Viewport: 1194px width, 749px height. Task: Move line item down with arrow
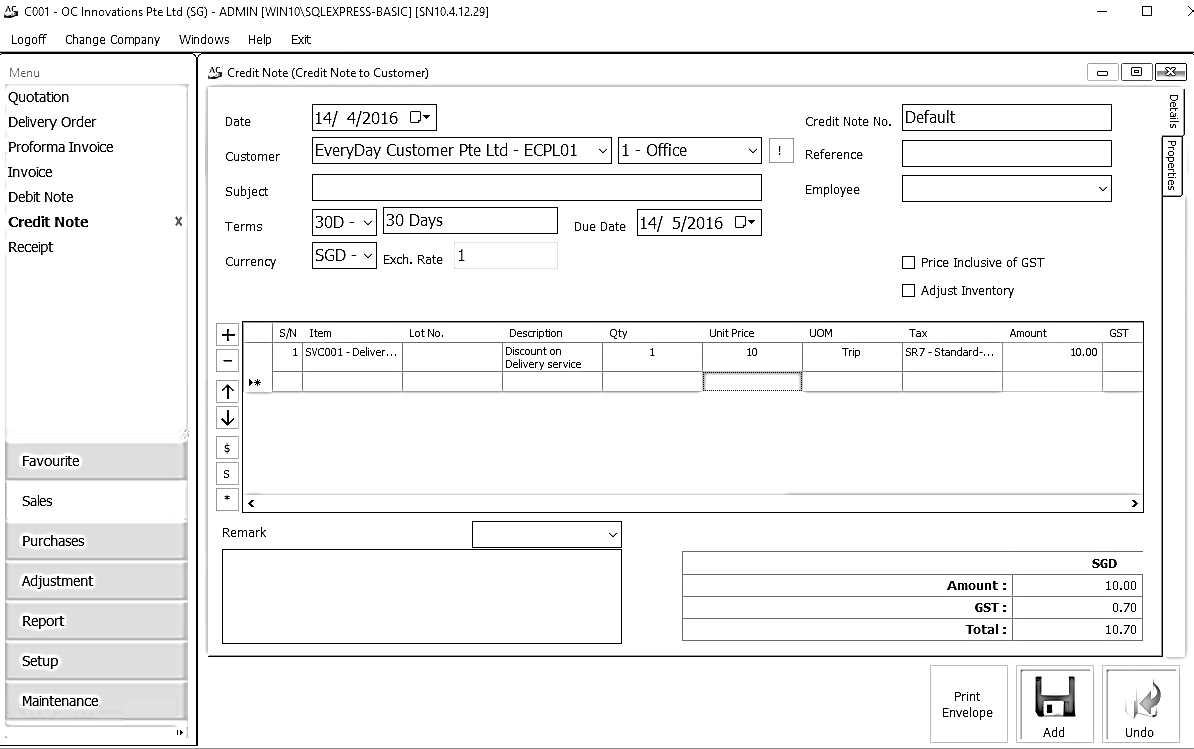[x=228, y=418]
